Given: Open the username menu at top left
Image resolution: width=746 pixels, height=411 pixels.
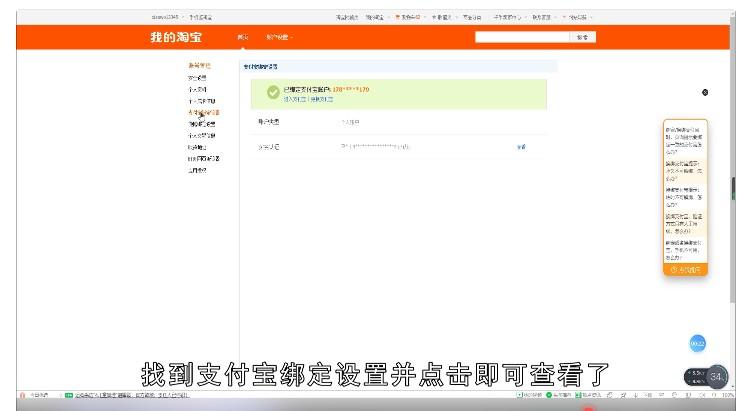Looking at the screenshot, I should (x=167, y=17).
